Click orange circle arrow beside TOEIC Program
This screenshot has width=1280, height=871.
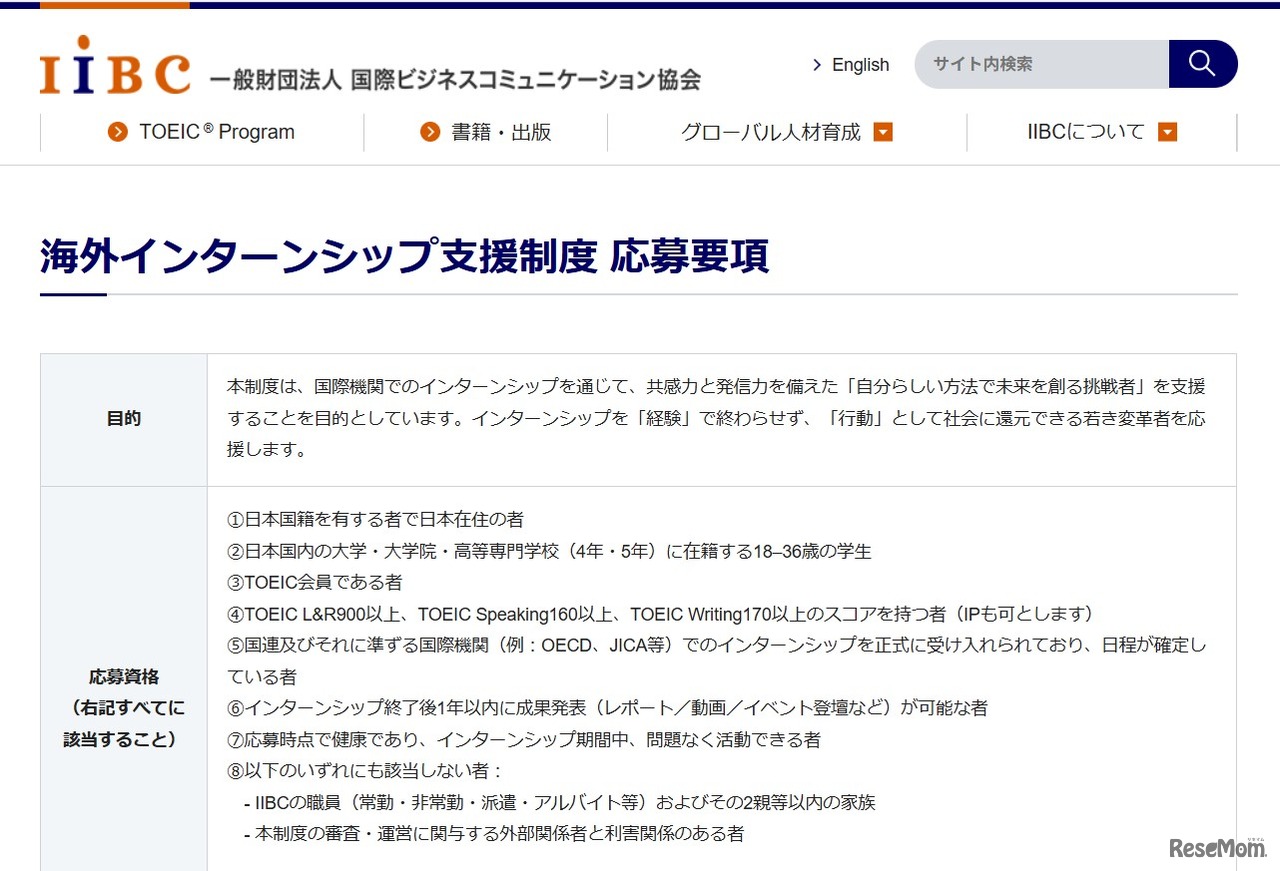(x=118, y=131)
